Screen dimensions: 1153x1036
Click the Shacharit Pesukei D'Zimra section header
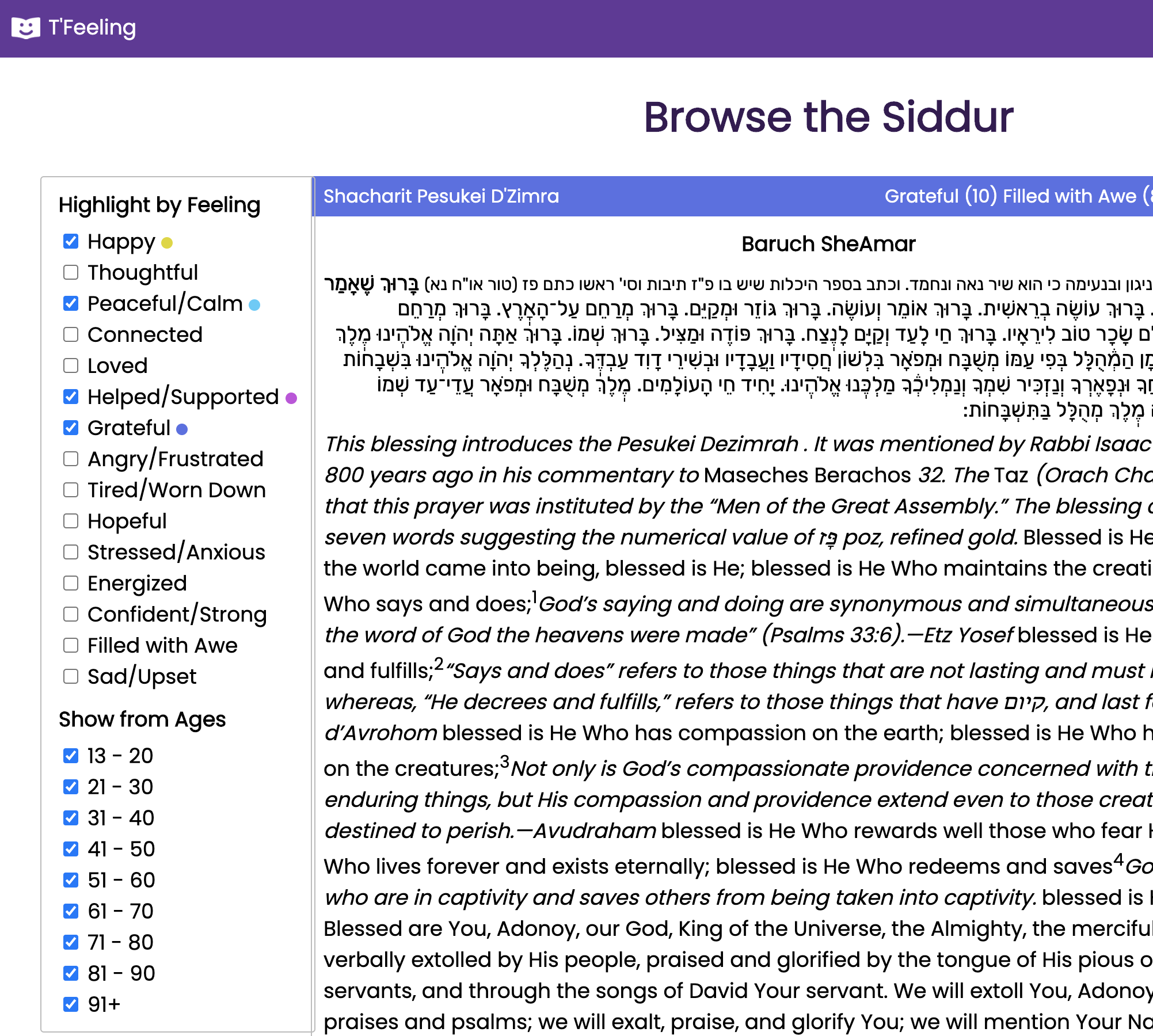[441, 196]
